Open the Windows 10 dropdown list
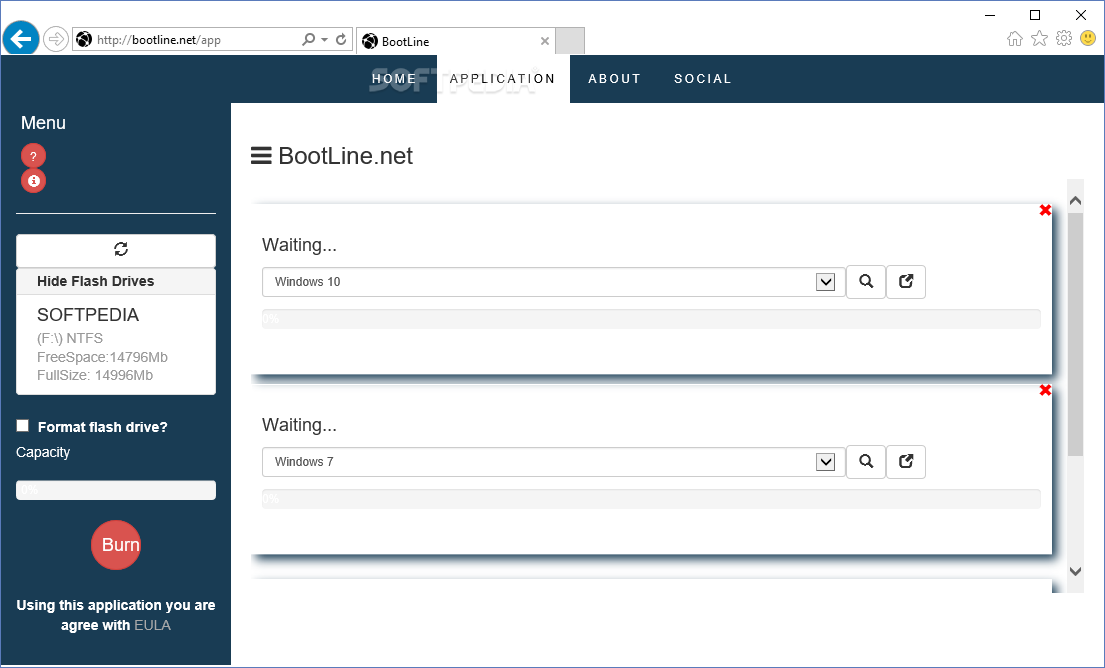Viewport: 1105px width, 668px height. click(554, 282)
